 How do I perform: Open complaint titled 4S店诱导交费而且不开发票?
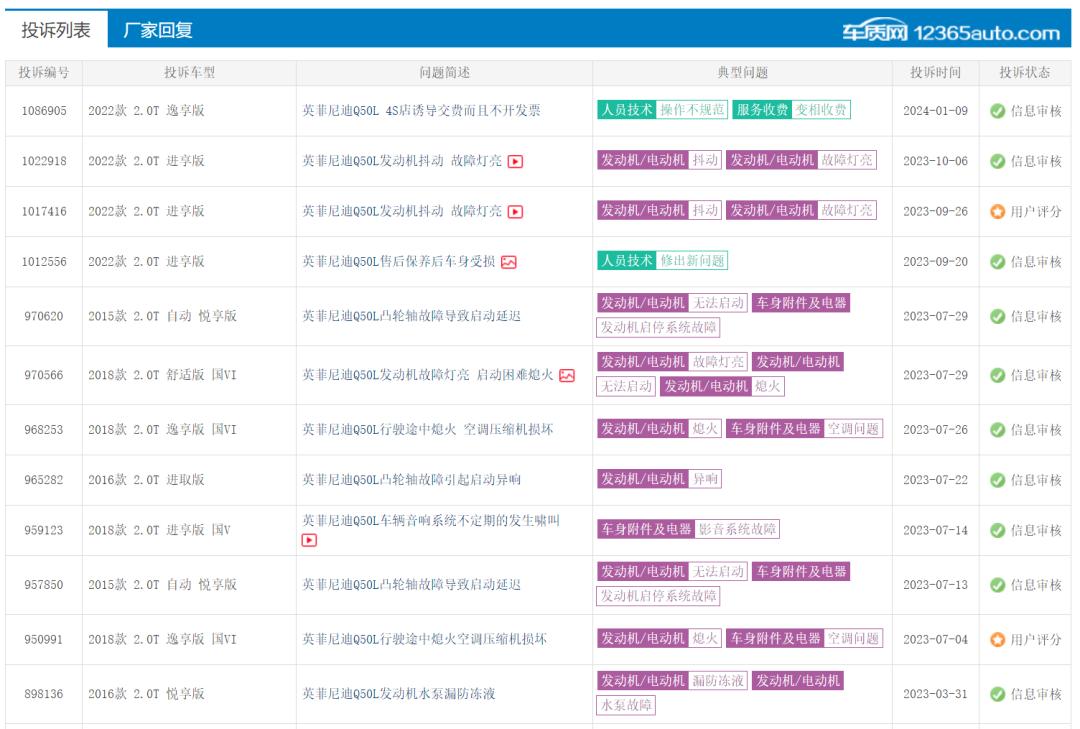(421, 111)
